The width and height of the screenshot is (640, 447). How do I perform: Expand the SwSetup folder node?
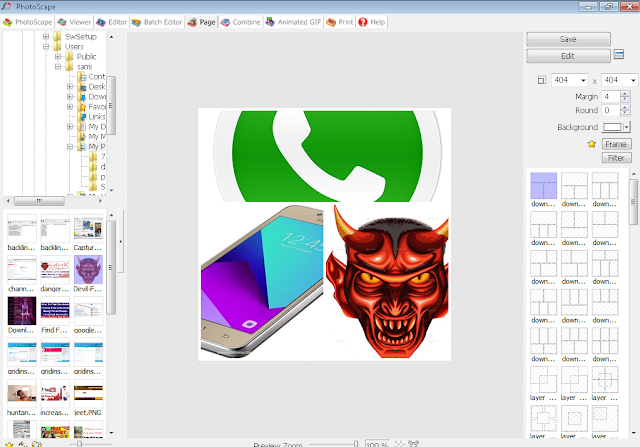click(x=46, y=36)
